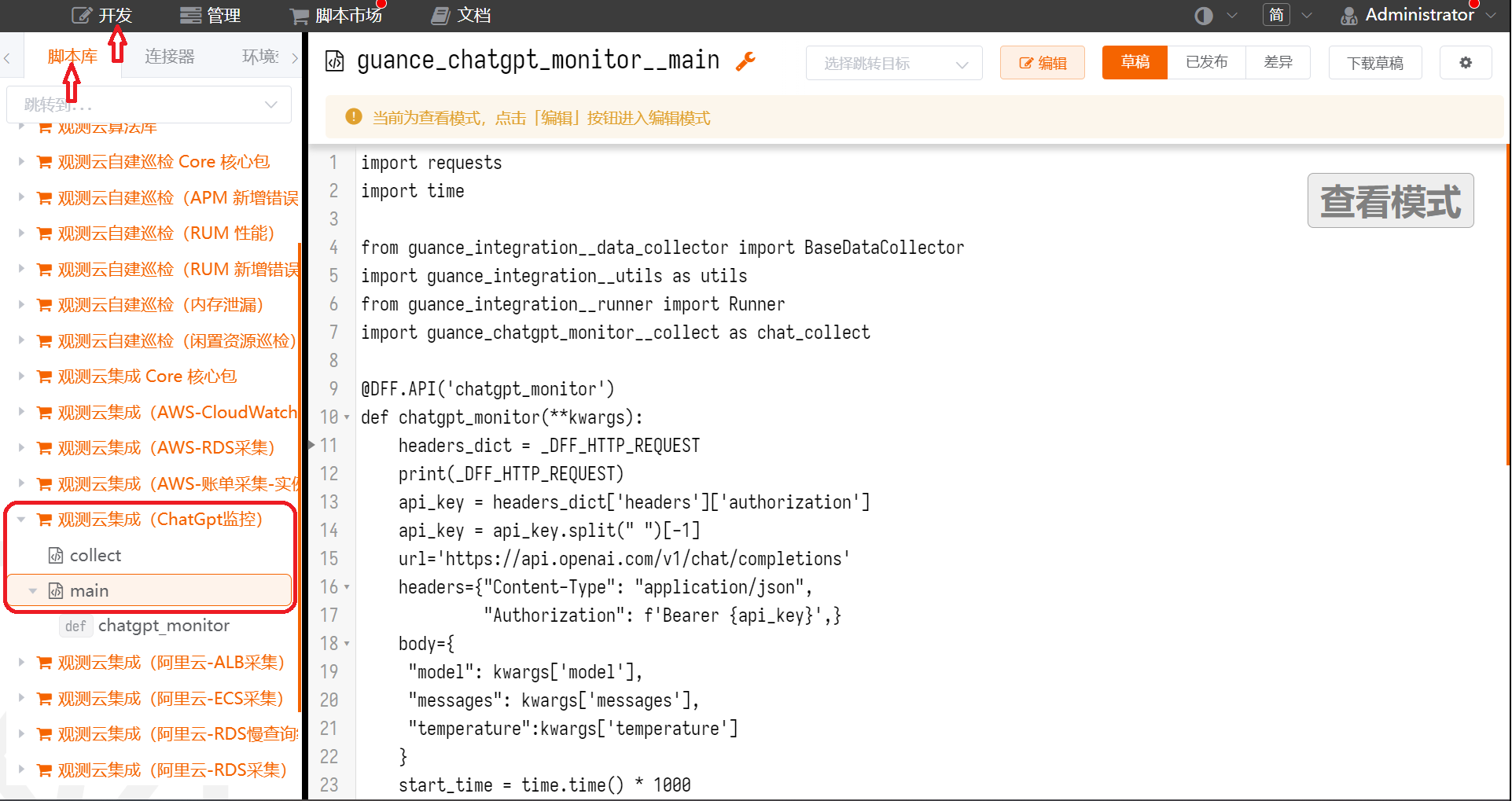Viewport: 1512px width, 801px height.
Task: Open editor settings gear button
Action: click(1466, 63)
